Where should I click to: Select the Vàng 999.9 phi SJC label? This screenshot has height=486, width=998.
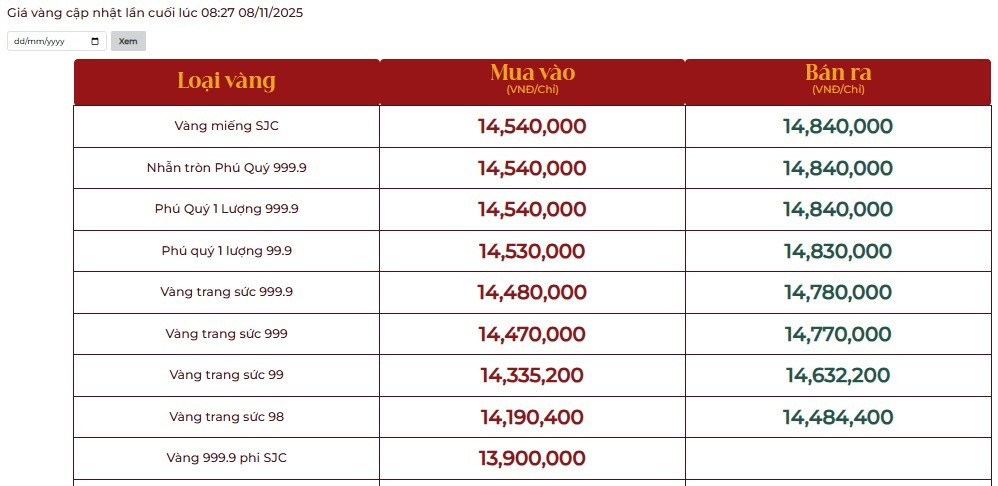point(226,458)
